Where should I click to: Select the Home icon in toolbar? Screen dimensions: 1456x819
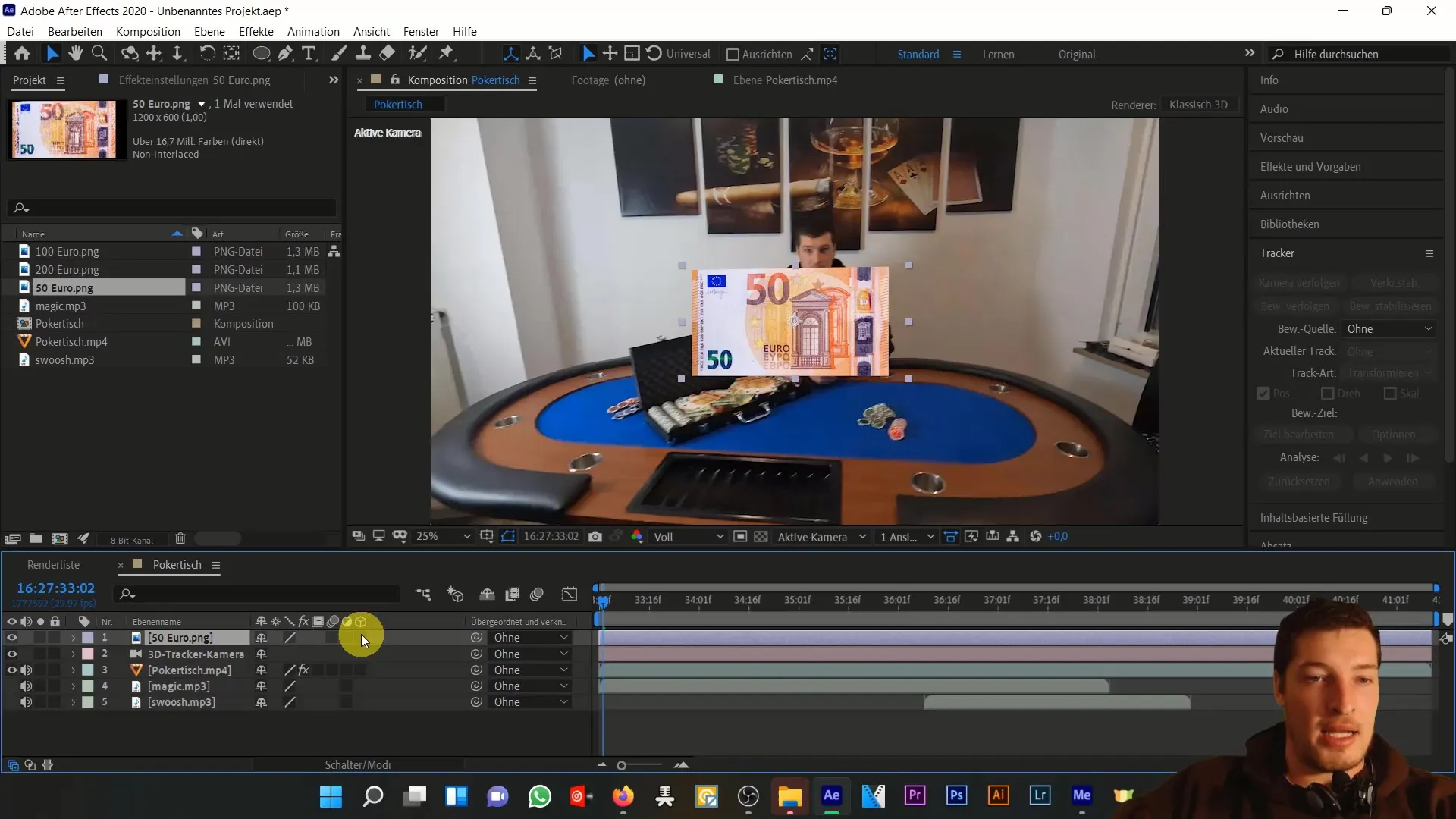tap(22, 54)
